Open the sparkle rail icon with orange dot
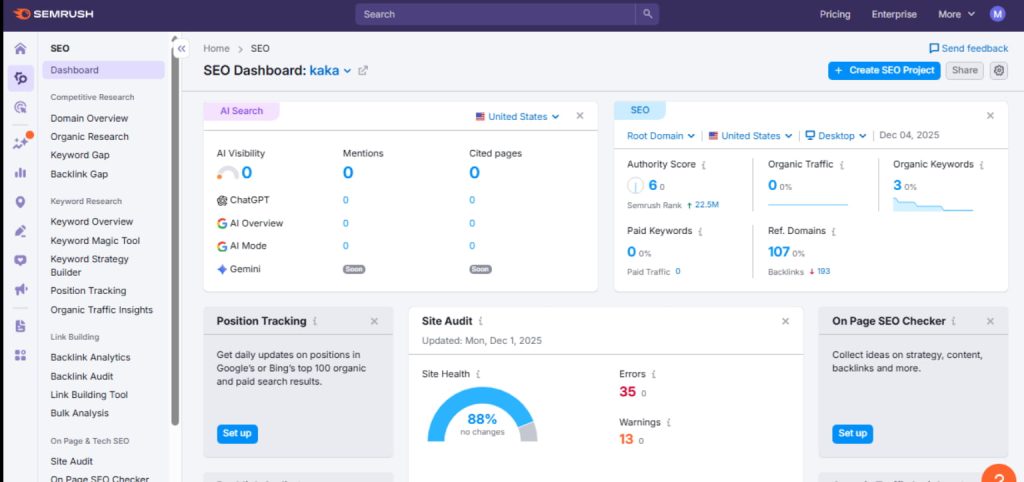This screenshot has height=482, width=1024. pyautogui.click(x=21, y=143)
